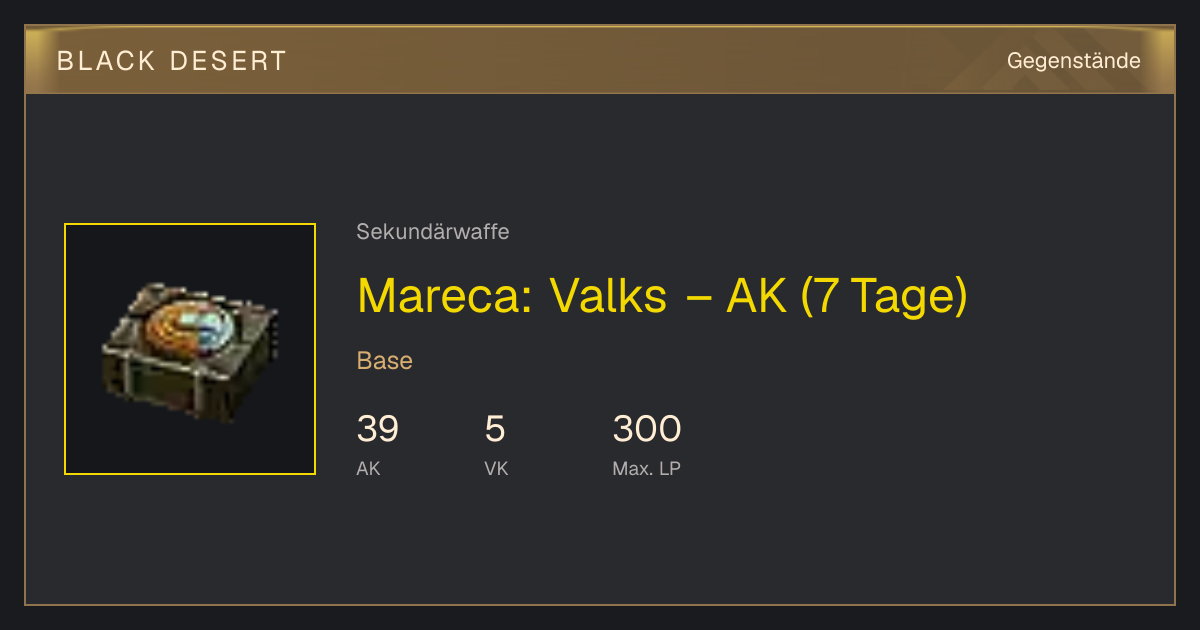This screenshot has height=630, width=1200.
Task: Click the 39 attack value
Action: [378, 429]
